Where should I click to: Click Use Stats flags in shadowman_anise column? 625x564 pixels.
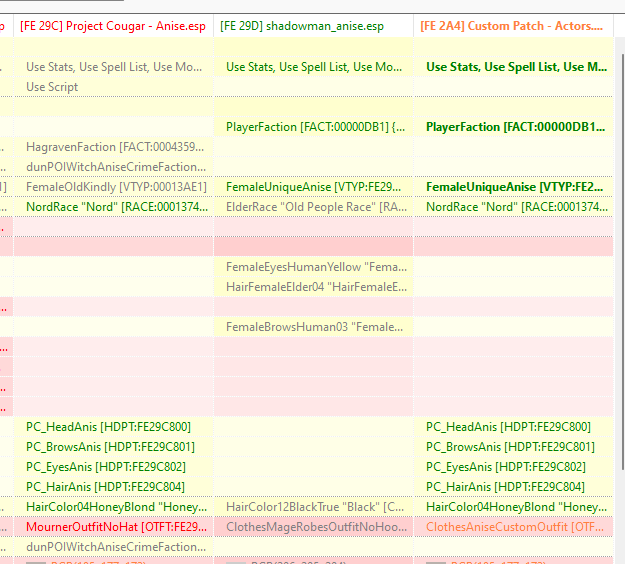pos(313,67)
